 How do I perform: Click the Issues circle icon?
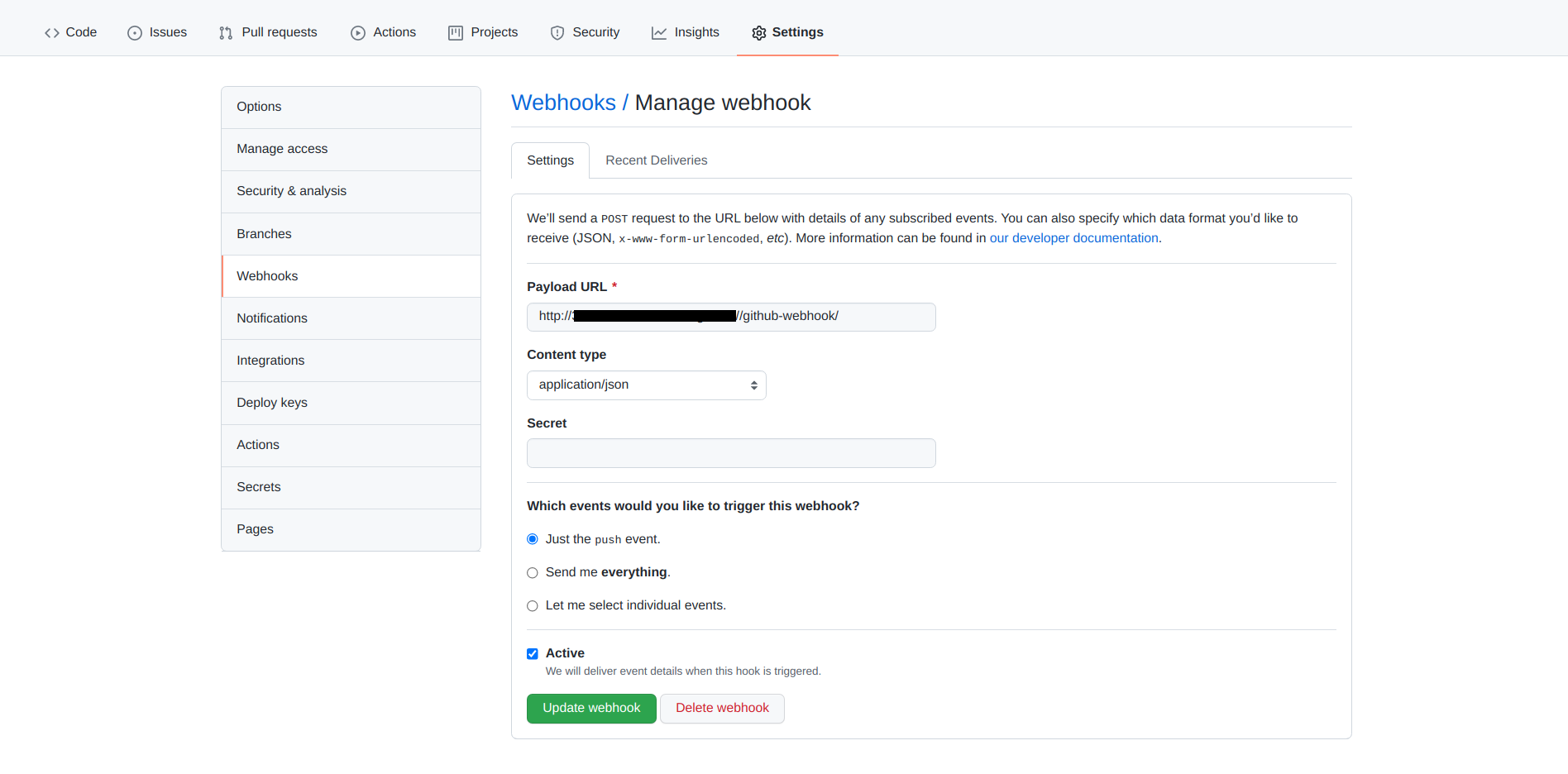pyautogui.click(x=135, y=33)
